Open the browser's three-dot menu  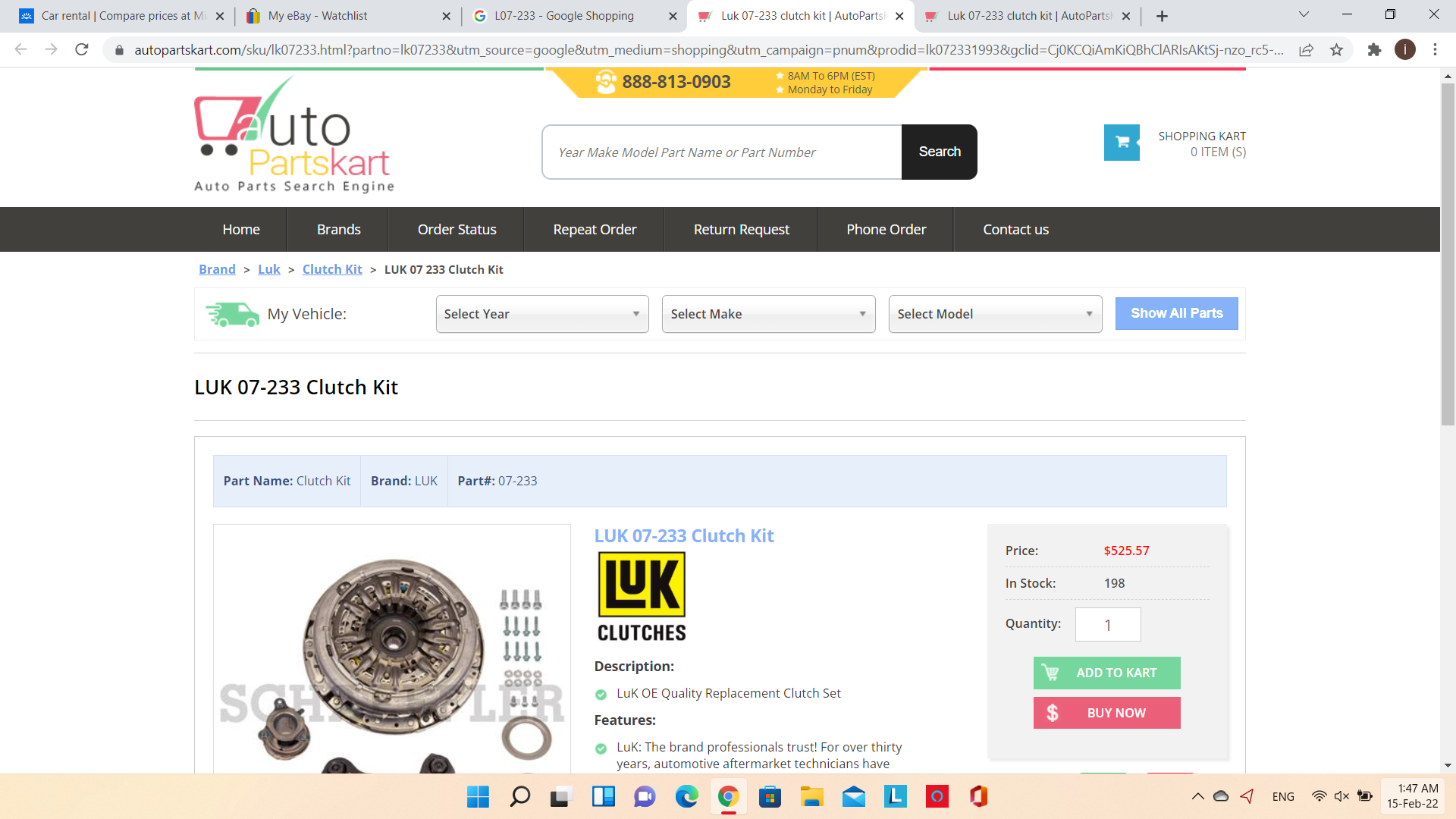pyautogui.click(x=1435, y=50)
